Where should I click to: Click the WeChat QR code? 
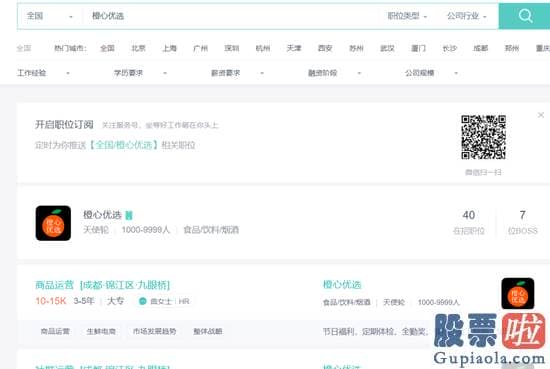click(483, 137)
